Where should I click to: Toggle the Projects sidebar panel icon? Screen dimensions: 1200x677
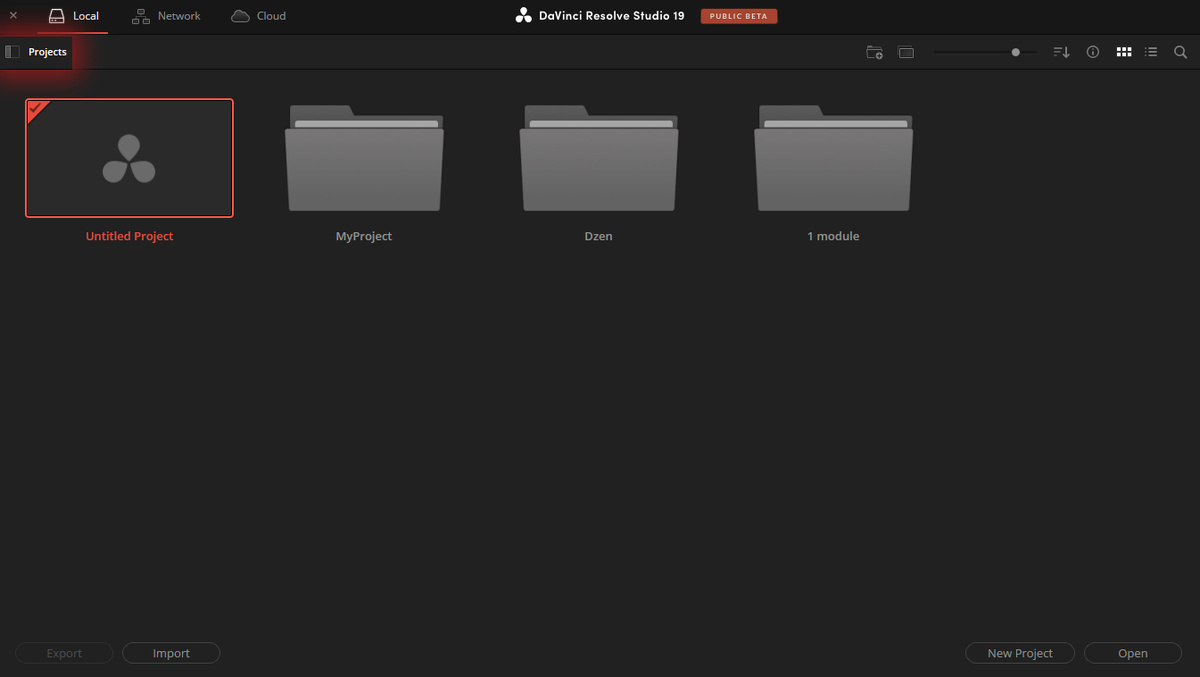(12, 52)
